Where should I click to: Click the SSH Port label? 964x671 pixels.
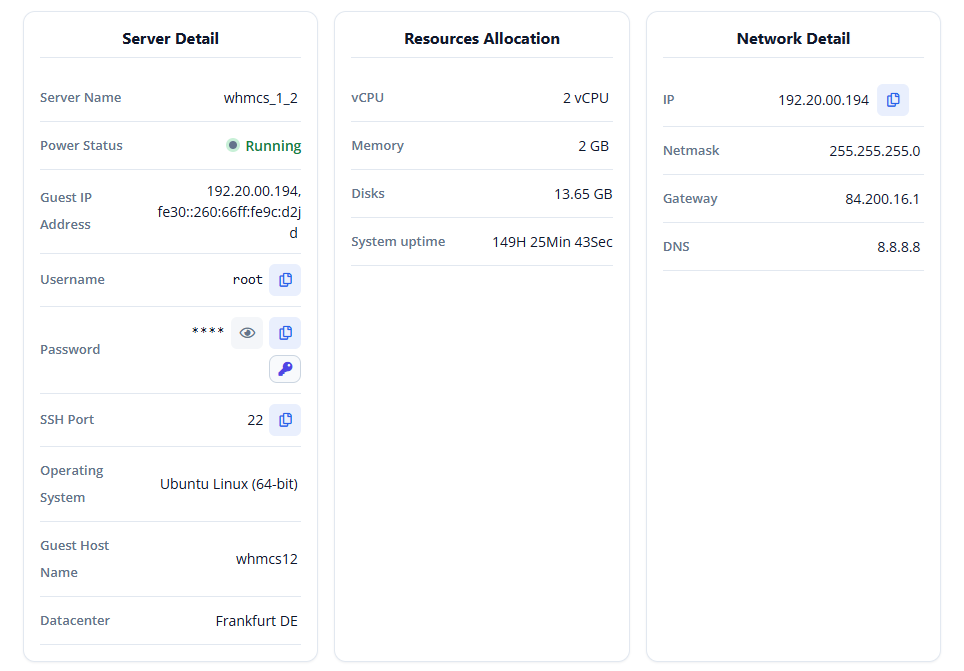67,420
